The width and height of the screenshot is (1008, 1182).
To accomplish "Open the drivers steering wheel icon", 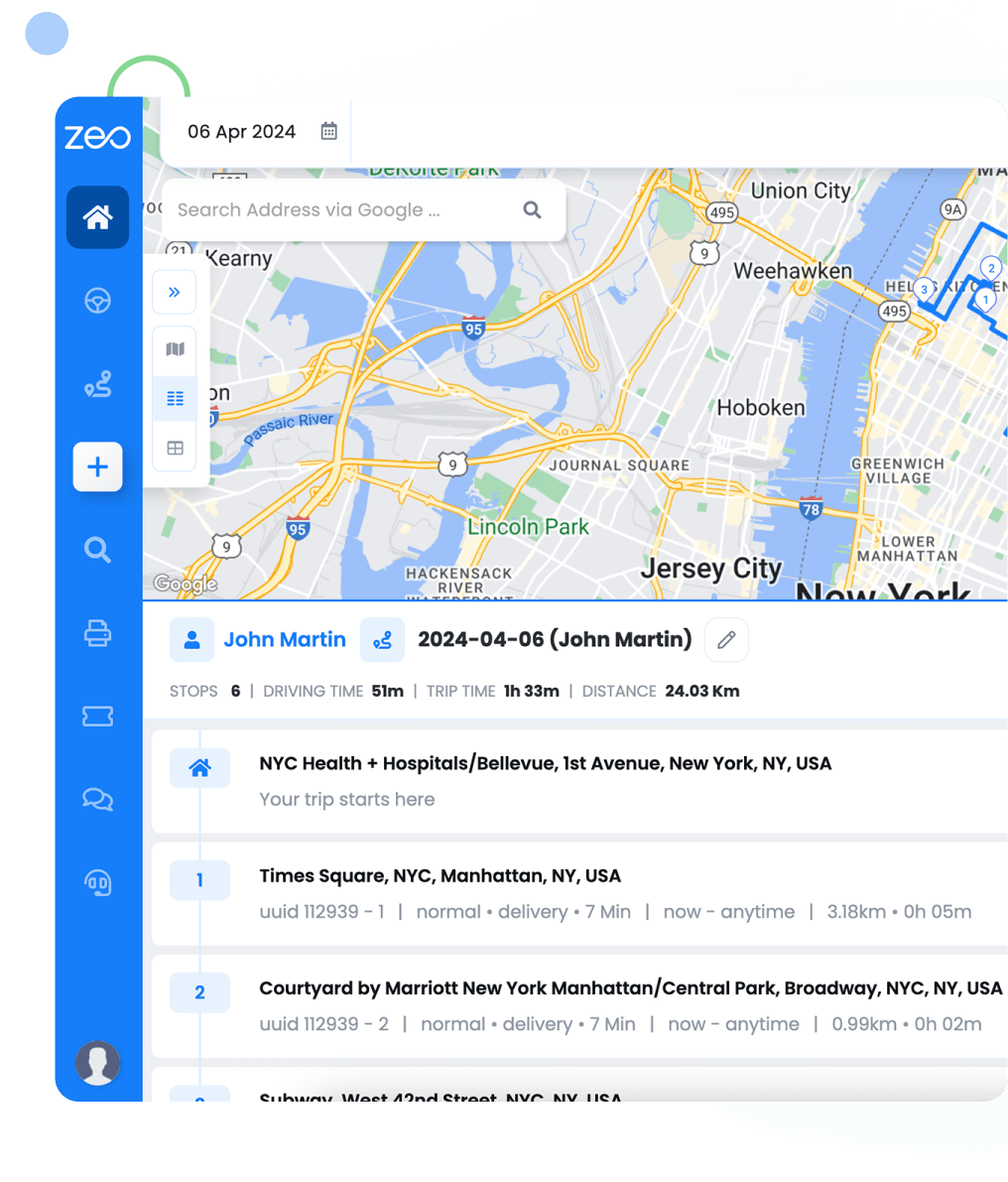I will point(97,301).
